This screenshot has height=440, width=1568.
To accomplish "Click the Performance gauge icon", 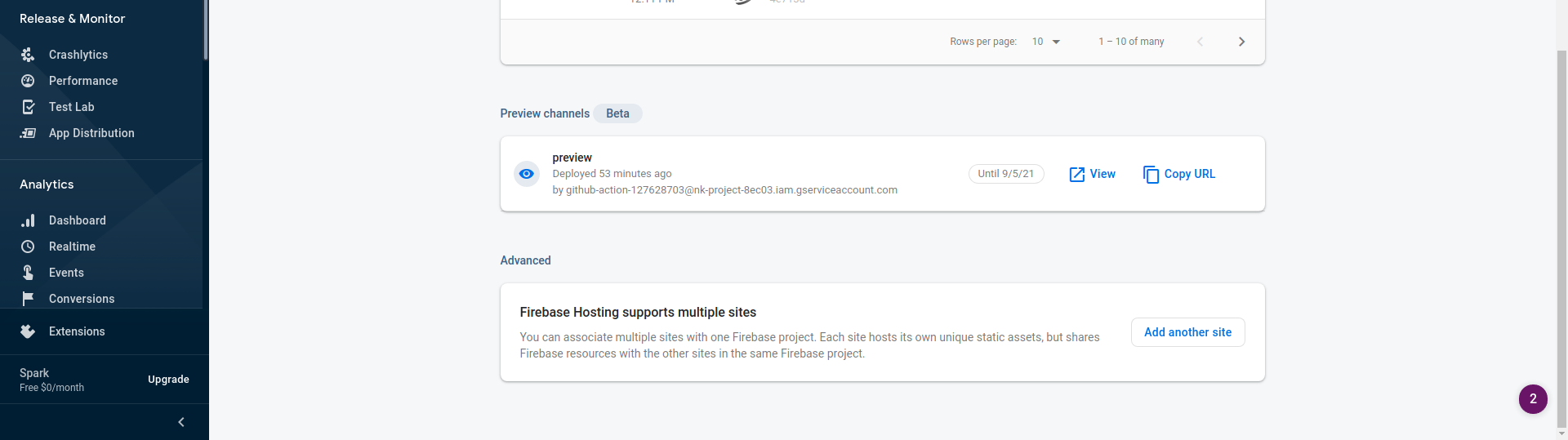I will click(x=28, y=81).
